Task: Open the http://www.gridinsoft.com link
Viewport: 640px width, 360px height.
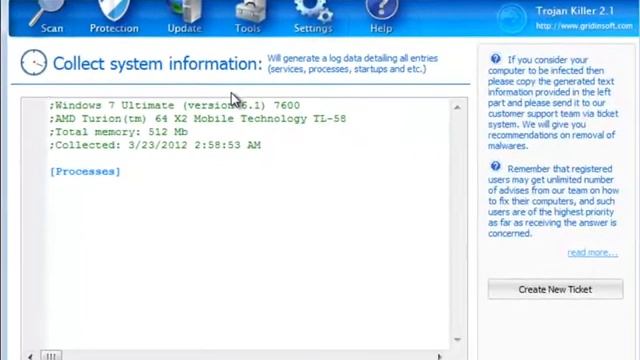Action: click(584, 26)
